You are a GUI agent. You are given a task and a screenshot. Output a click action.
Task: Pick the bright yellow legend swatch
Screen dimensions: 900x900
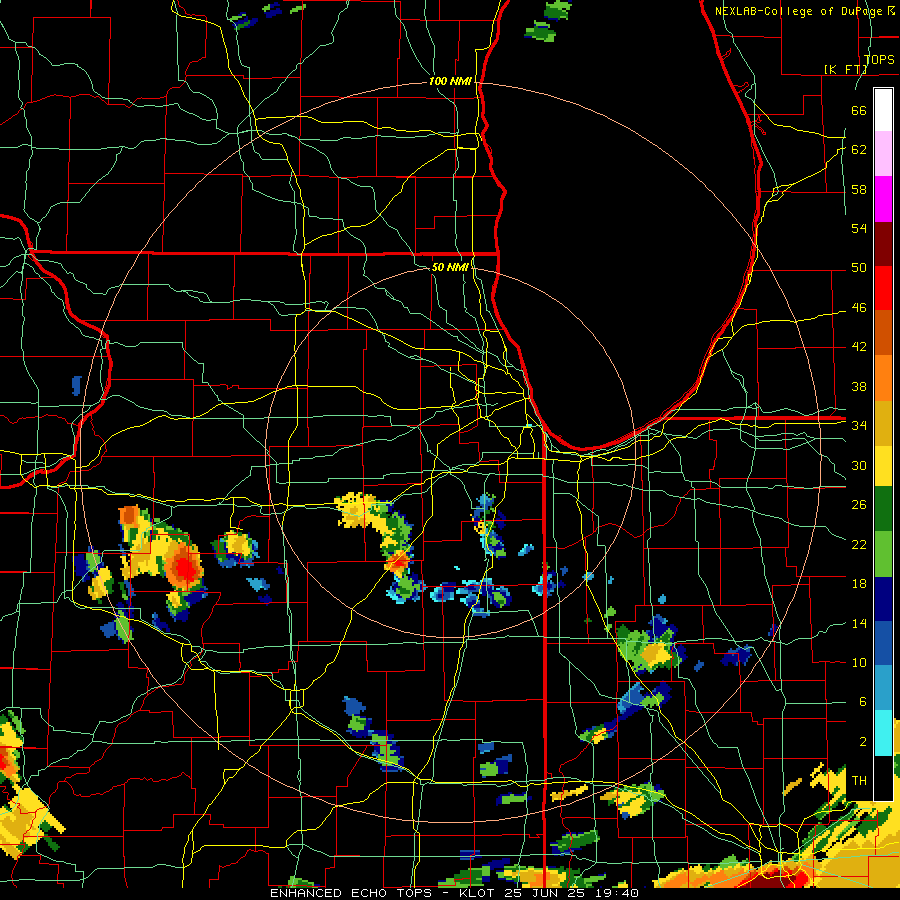883,465
